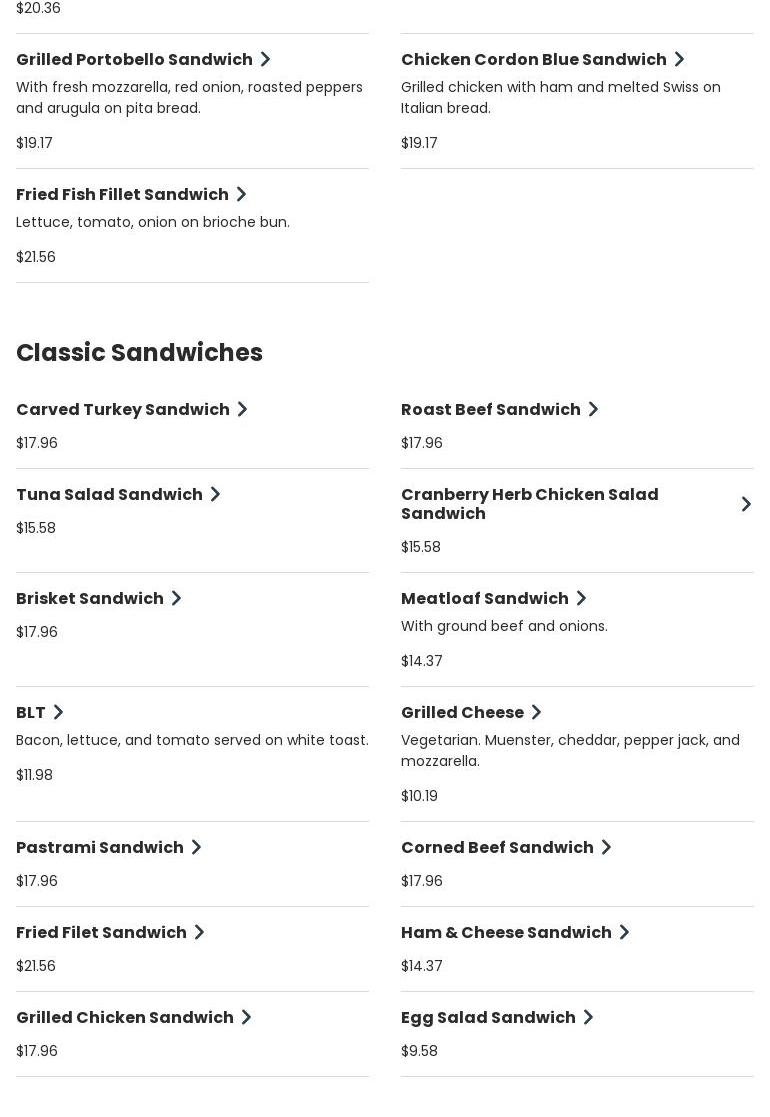Click chevron beside Roast Beef Sandwich
The height and width of the screenshot is (1117, 770).
click(x=593, y=410)
